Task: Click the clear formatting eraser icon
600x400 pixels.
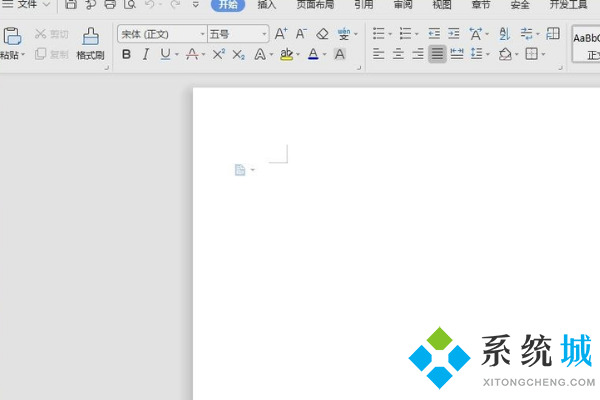Action: click(x=322, y=34)
